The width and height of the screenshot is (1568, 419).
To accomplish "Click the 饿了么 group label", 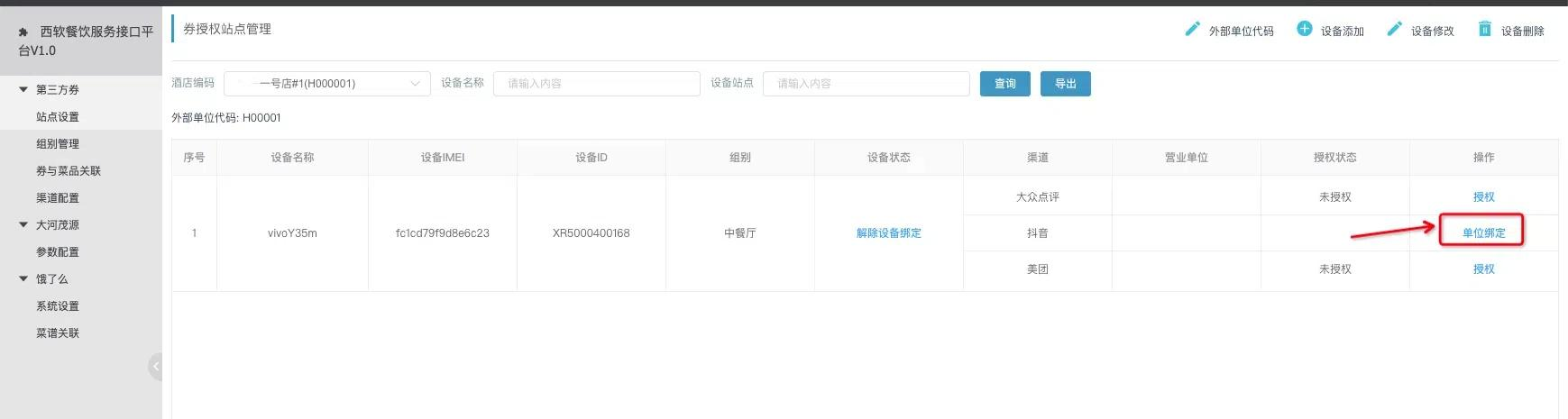I will click(52, 279).
